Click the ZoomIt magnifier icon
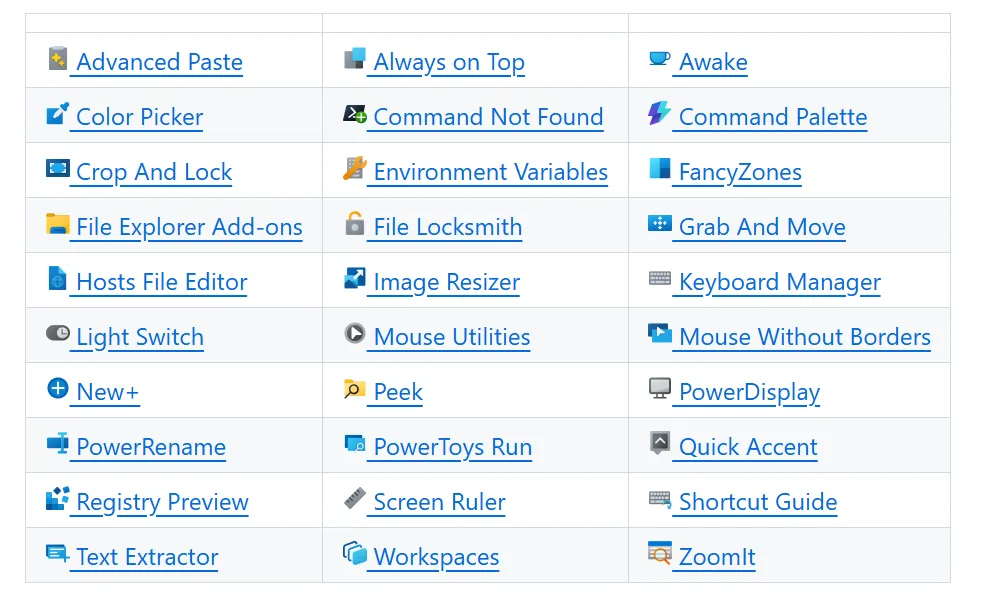The width and height of the screenshot is (1005, 603). click(x=660, y=553)
